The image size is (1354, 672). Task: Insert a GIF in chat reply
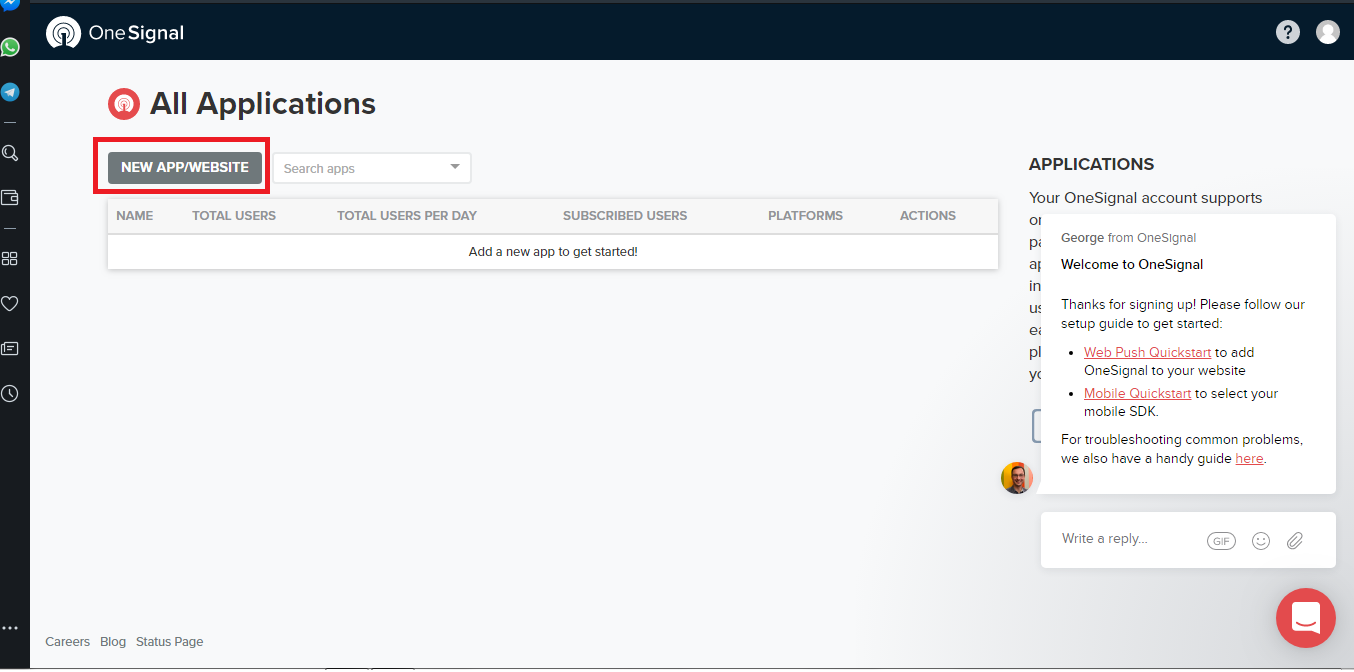tap(1221, 541)
